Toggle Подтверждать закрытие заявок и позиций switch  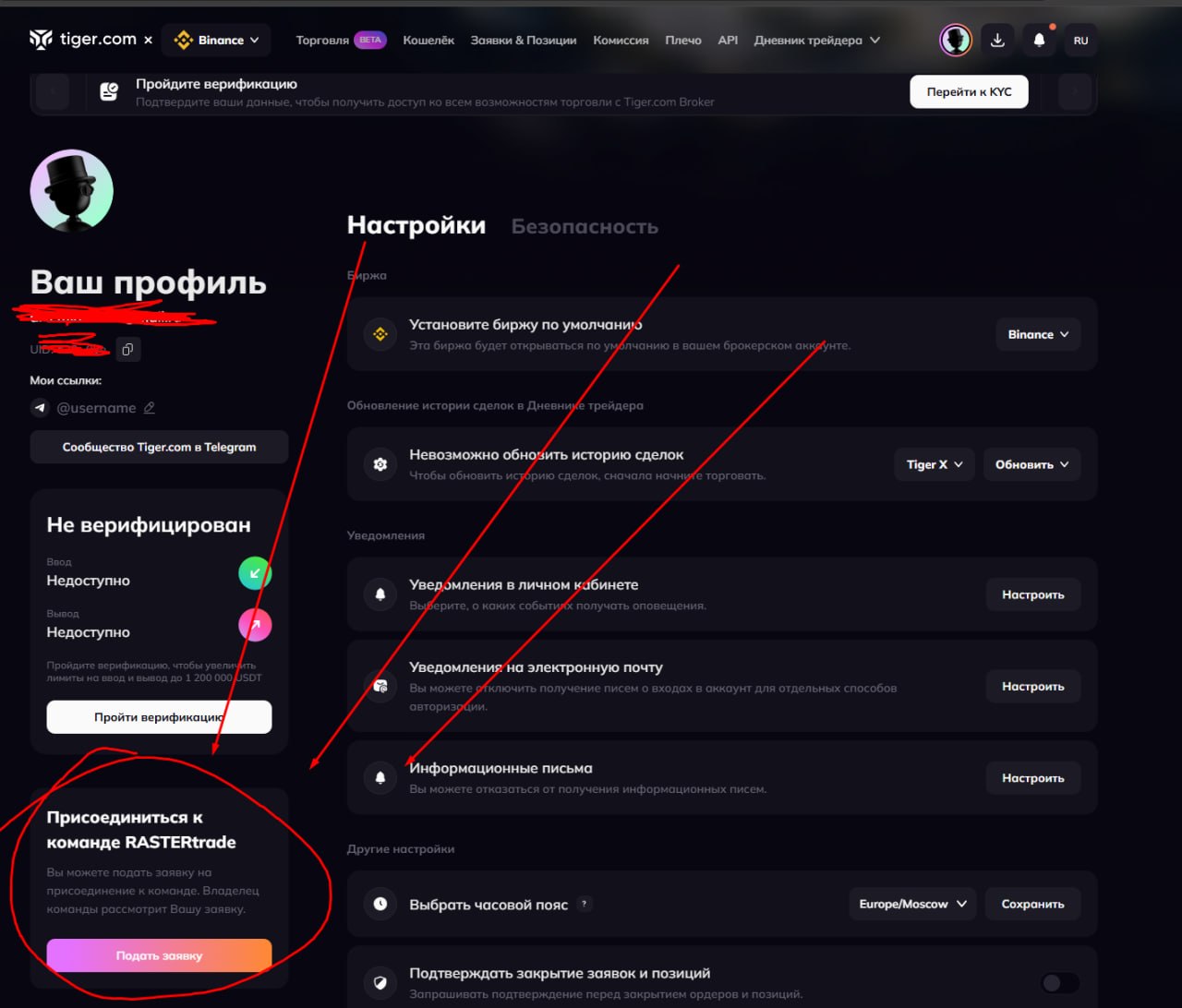coord(1059,982)
